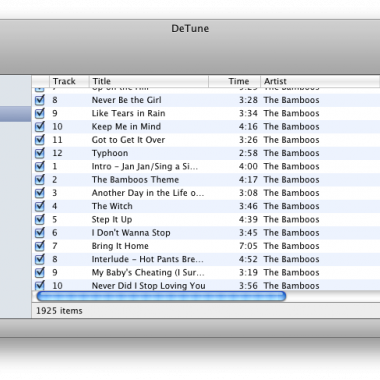
Task: Click the 3:19 time value
Action: point(248,272)
